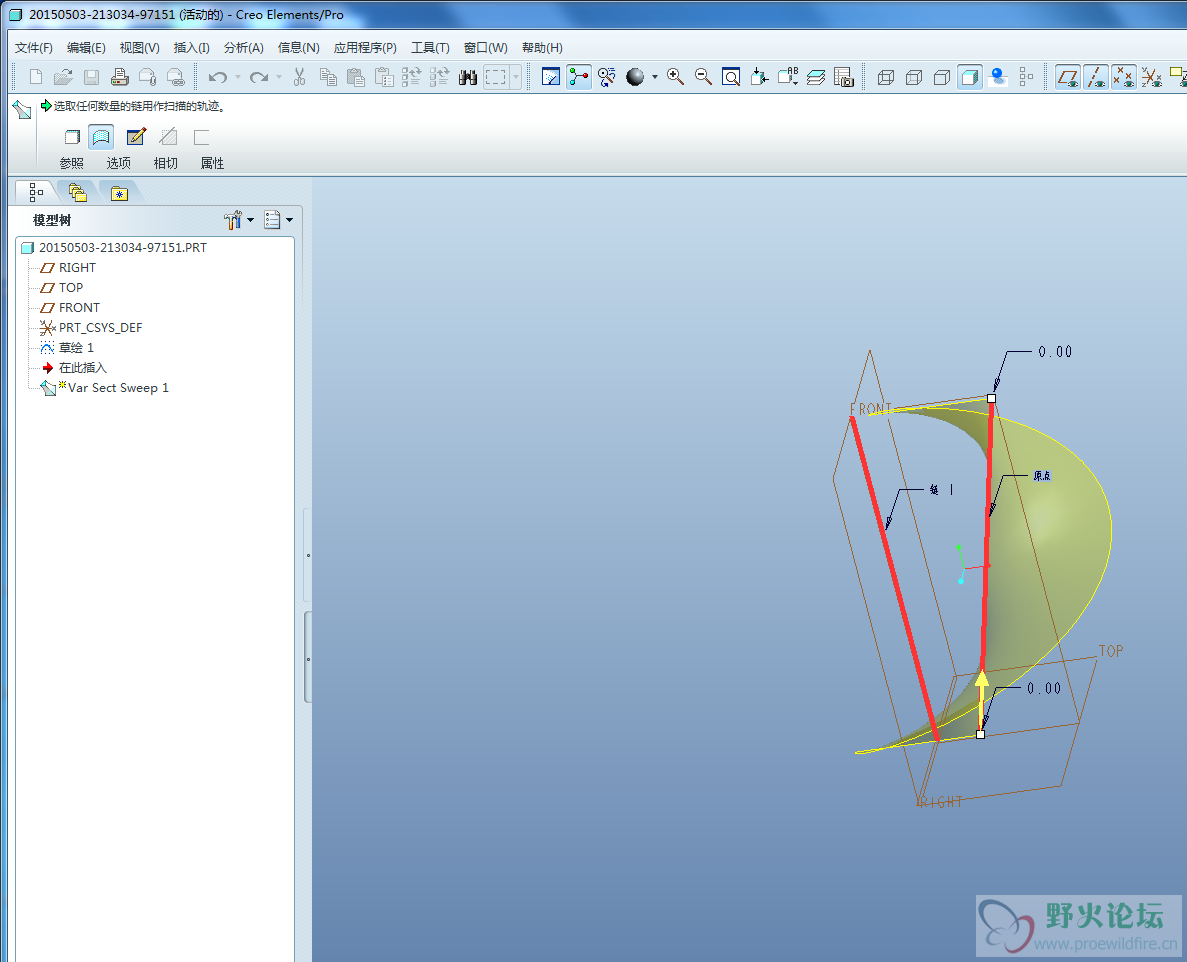Switch to the folder browser navigator tab
The width and height of the screenshot is (1187, 962).
pyautogui.click(x=77, y=193)
